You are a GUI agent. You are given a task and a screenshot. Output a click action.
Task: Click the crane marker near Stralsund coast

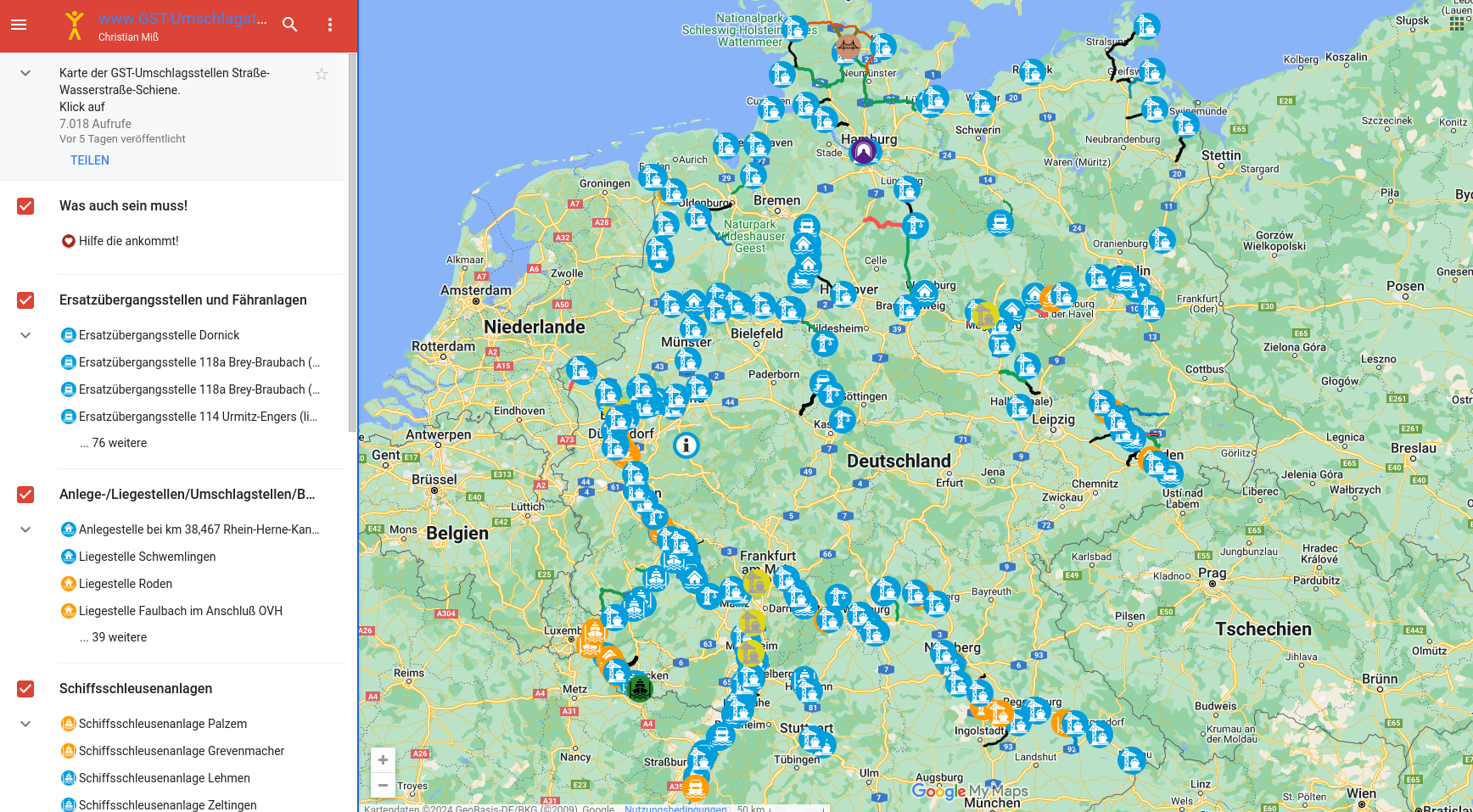[x=1147, y=26]
